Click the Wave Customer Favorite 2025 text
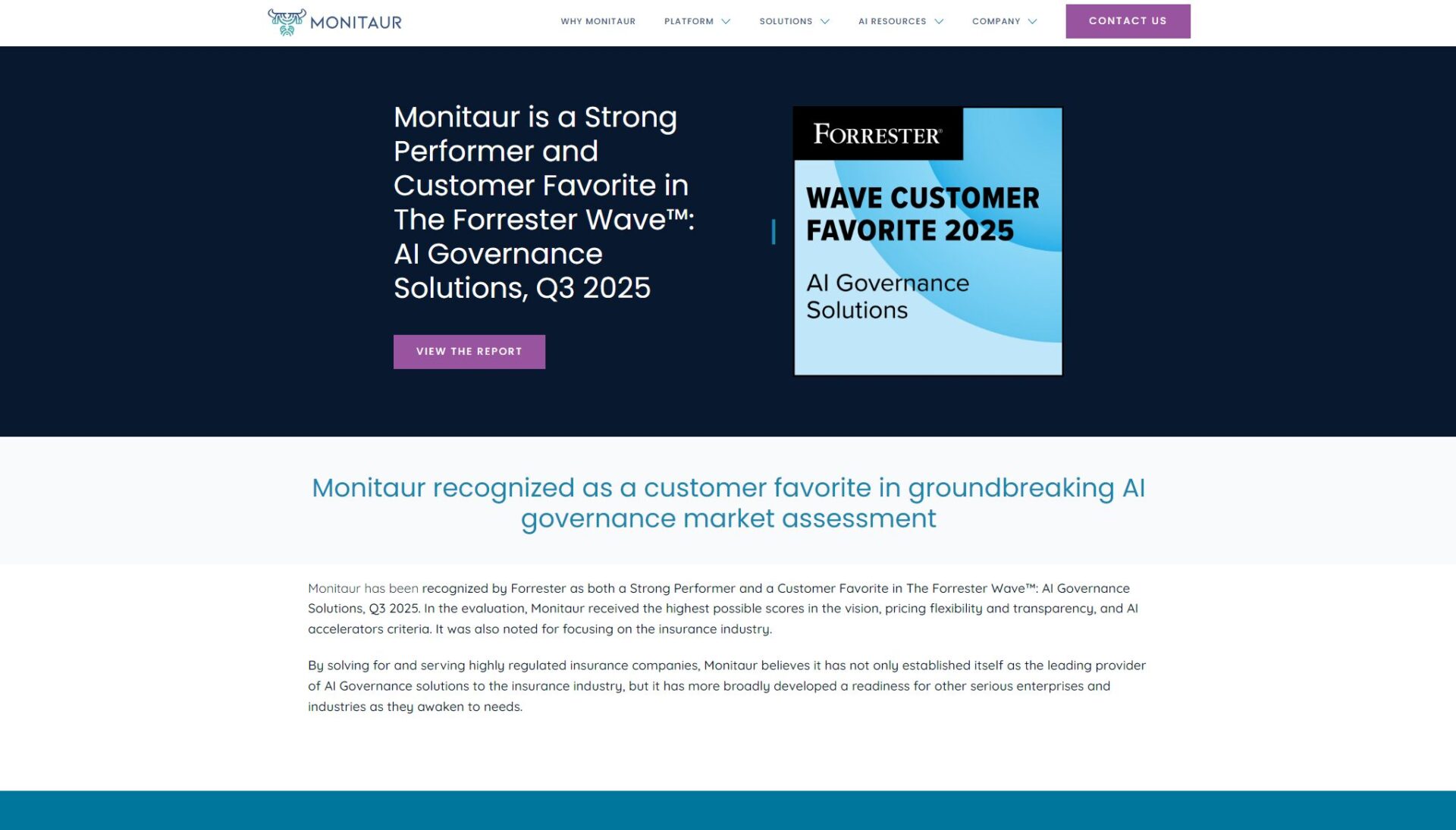 [921, 214]
